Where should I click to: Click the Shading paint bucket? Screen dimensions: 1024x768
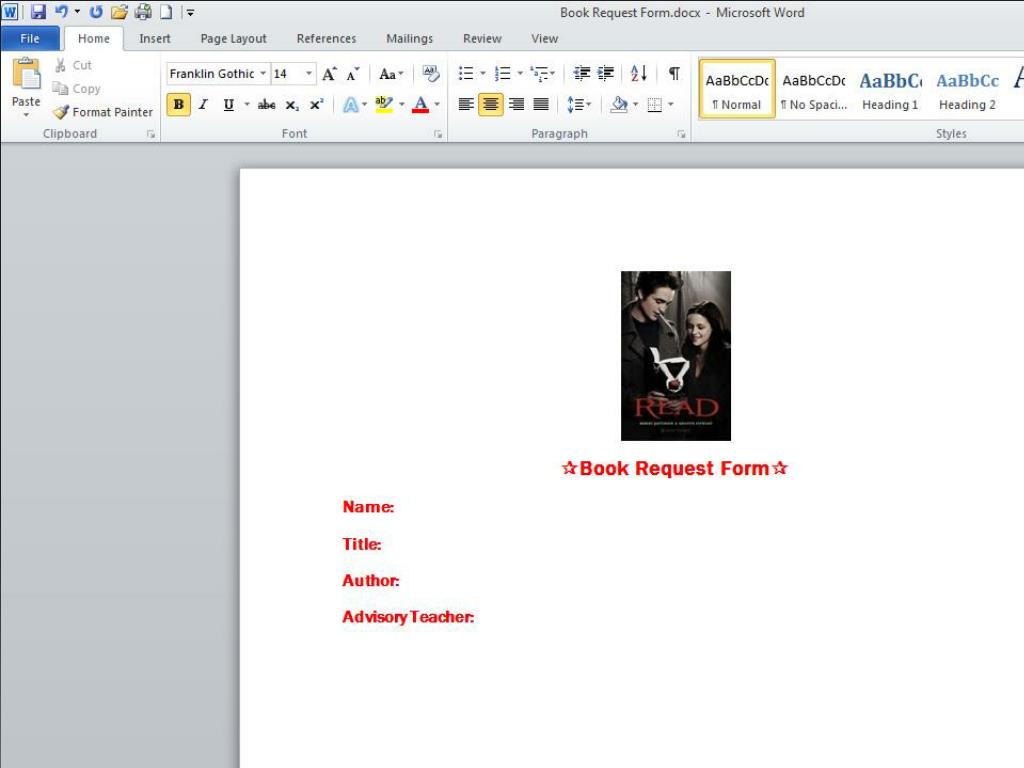(618, 104)
